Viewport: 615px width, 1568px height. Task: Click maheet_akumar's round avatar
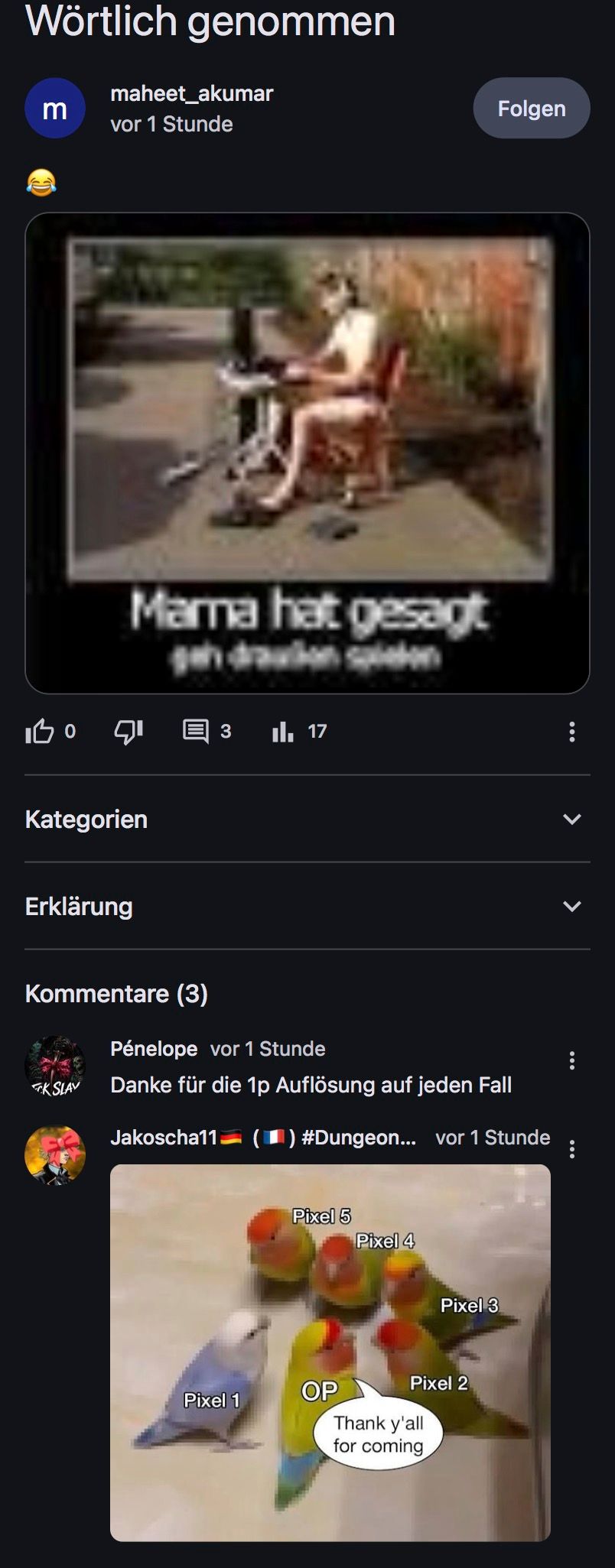pos(55,108)
